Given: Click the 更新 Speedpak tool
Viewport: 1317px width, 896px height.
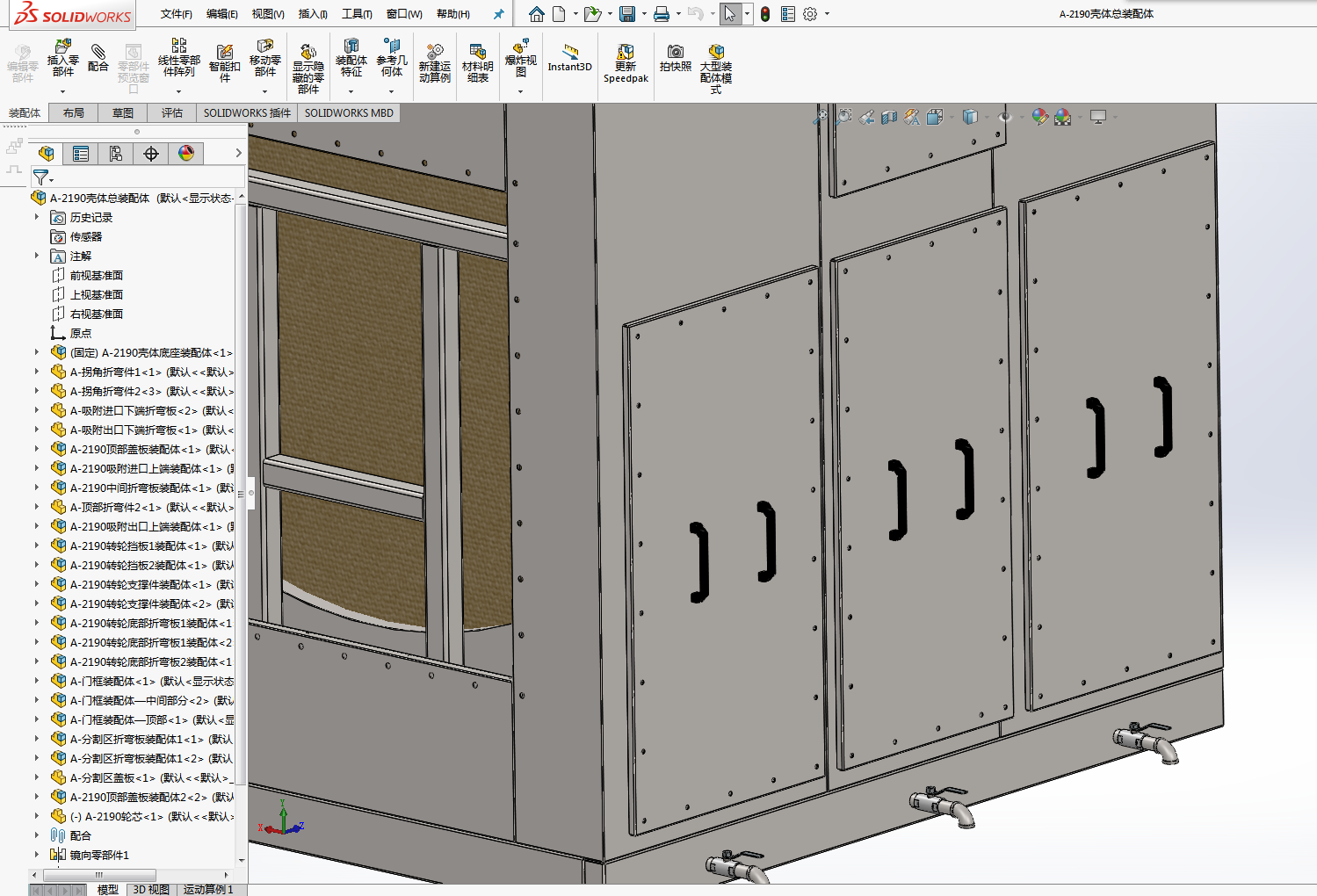Looking at the screenshot, I should point(626,63).
